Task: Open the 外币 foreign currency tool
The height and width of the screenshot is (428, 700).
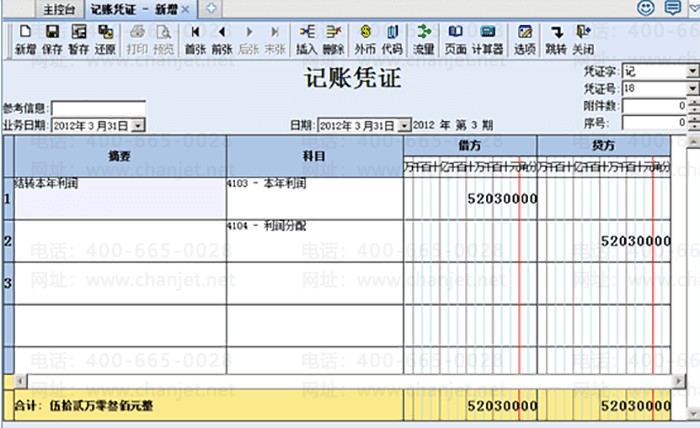Action: [365, 39]
